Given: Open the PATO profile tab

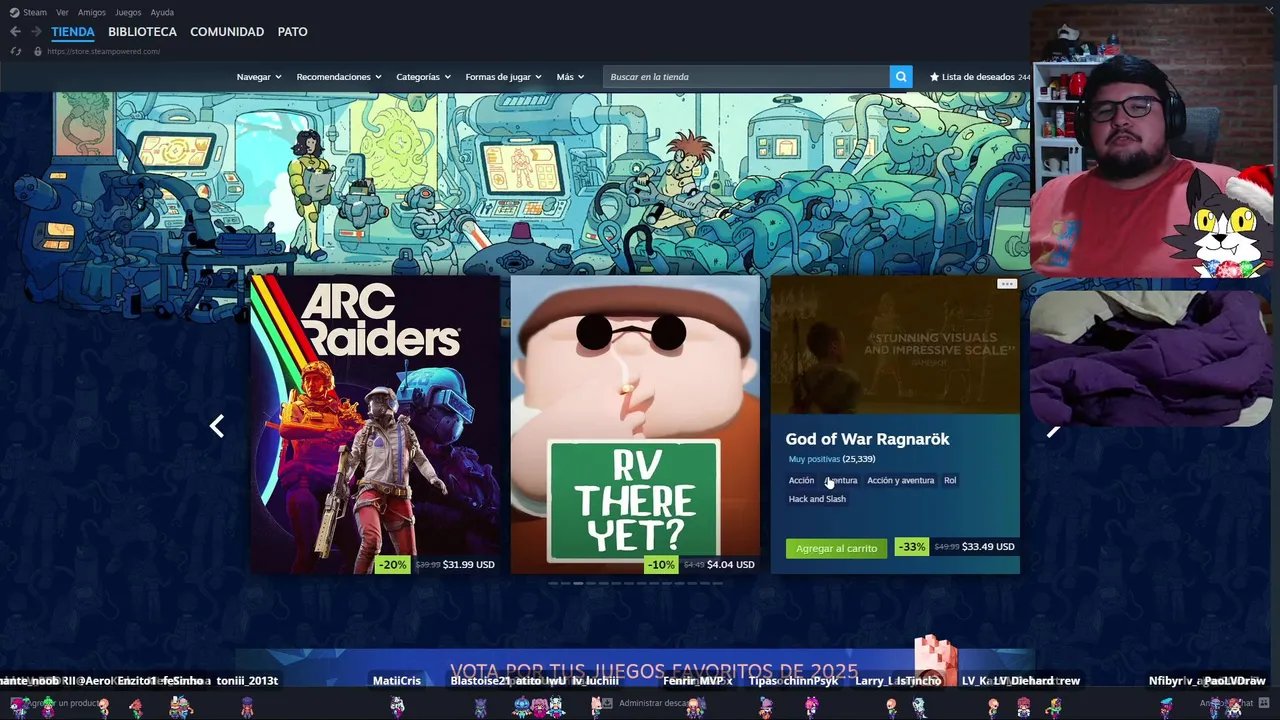Looking at the screenshot, I should pyautogui.click(x=292, y=32).
